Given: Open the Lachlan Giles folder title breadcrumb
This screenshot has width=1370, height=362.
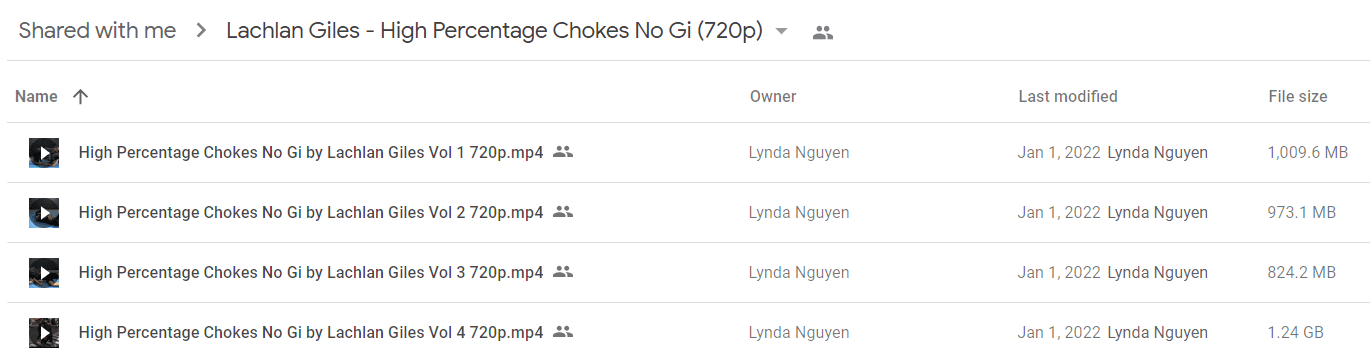Looking at the screenshot, I should [x=494, y=31].
